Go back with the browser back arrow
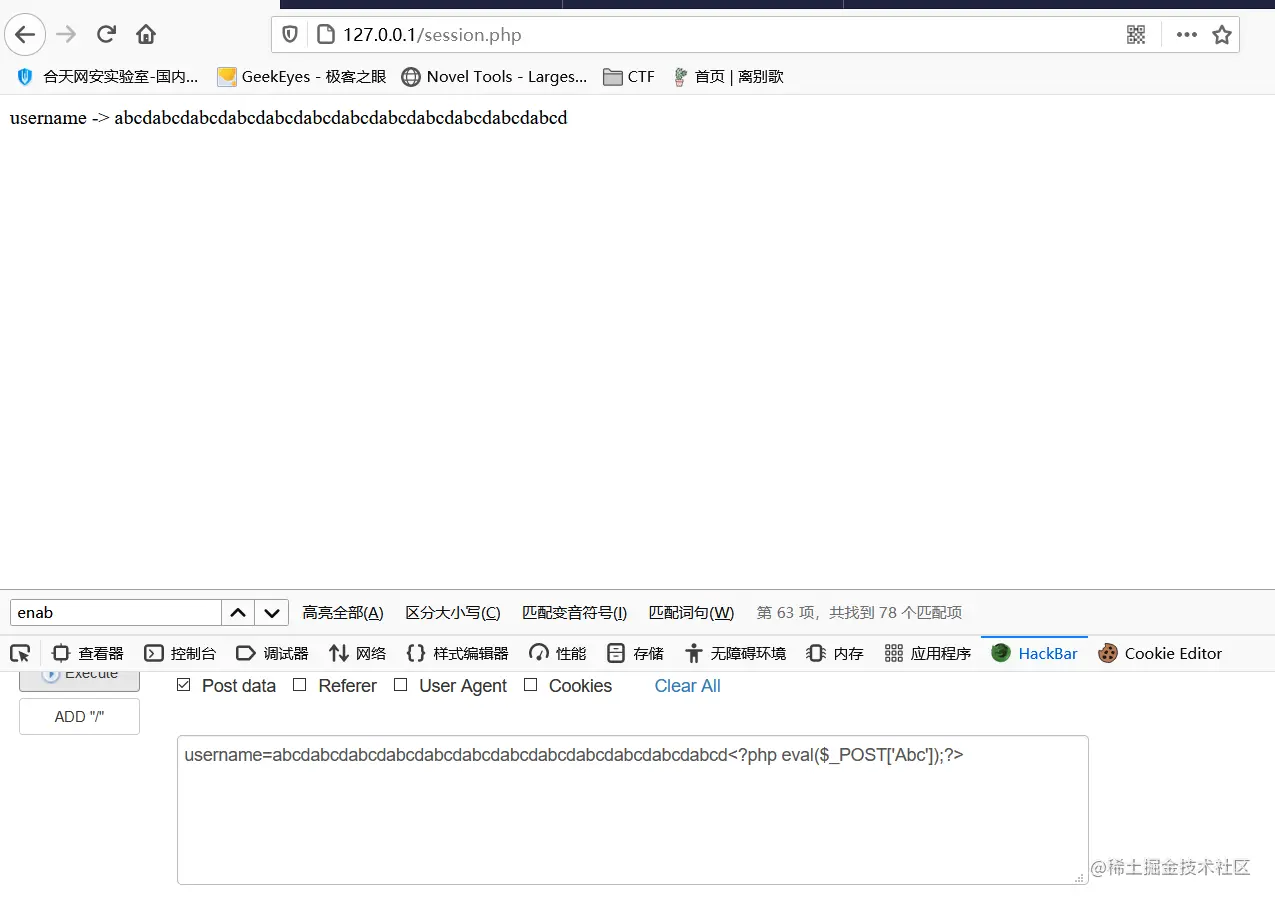The height and width of the screenshot is (902, 1275). pos(25,35)
